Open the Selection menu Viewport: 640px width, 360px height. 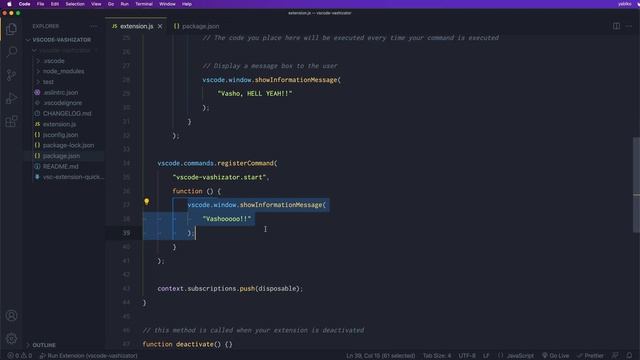(75, 4)
